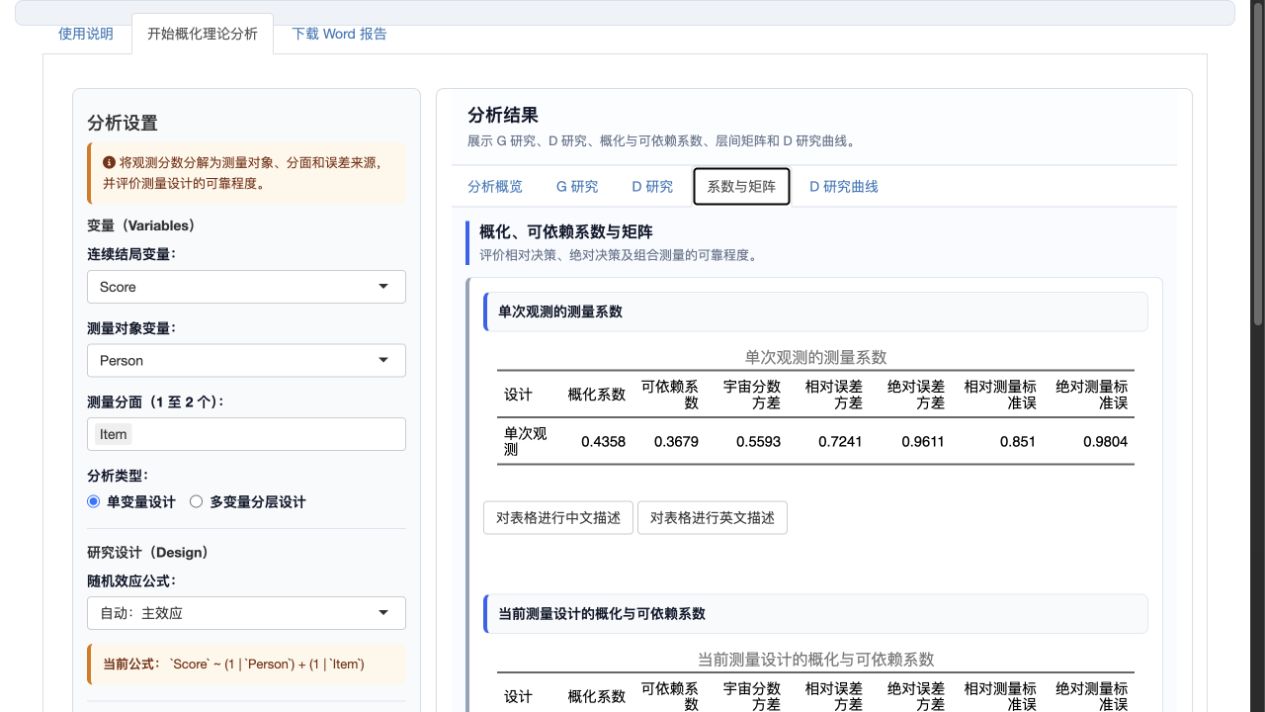Click the 概化系数 value 0.4358
The width and height of the screenshot is (1265, 712).
pos(603,441)
